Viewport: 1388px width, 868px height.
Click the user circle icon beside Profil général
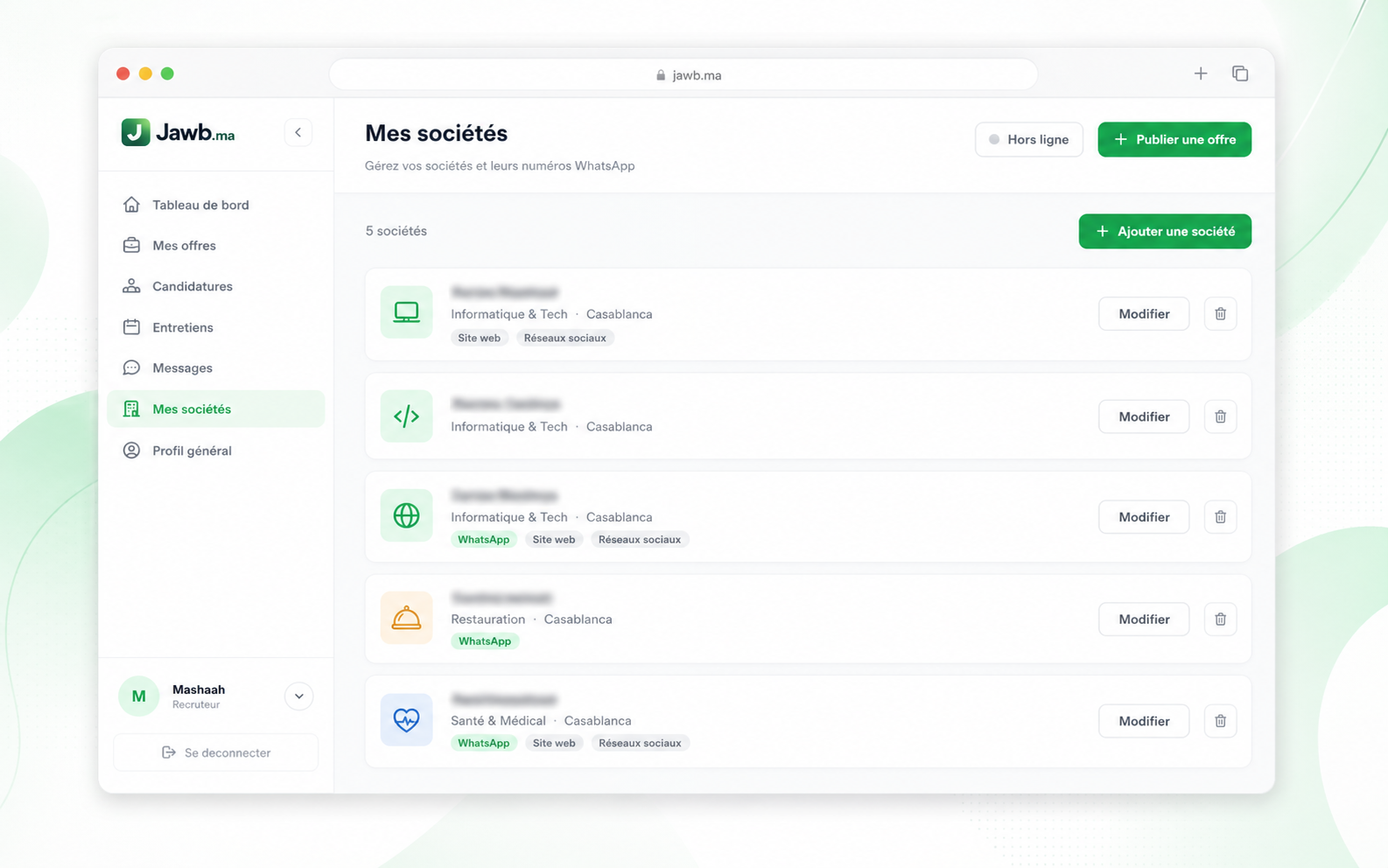tap(131, 451)
